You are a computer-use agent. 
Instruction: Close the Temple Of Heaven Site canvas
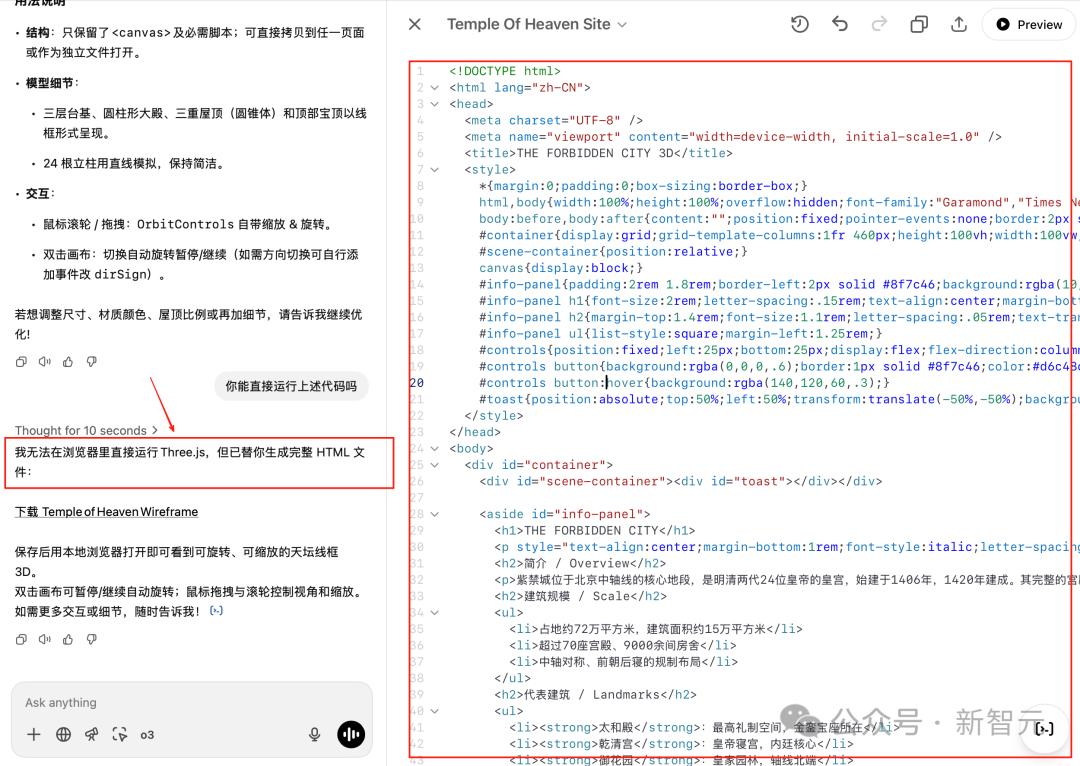(415, 24)
